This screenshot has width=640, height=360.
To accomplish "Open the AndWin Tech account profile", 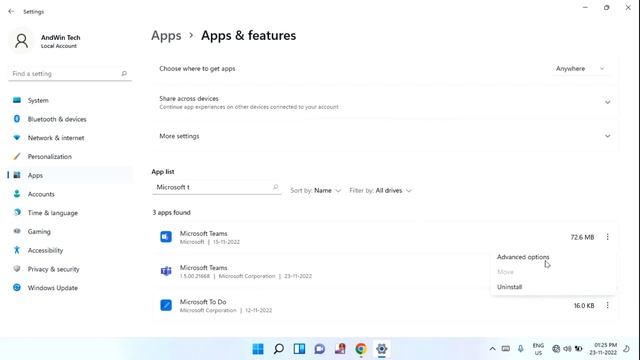I will tap(46, 41).
